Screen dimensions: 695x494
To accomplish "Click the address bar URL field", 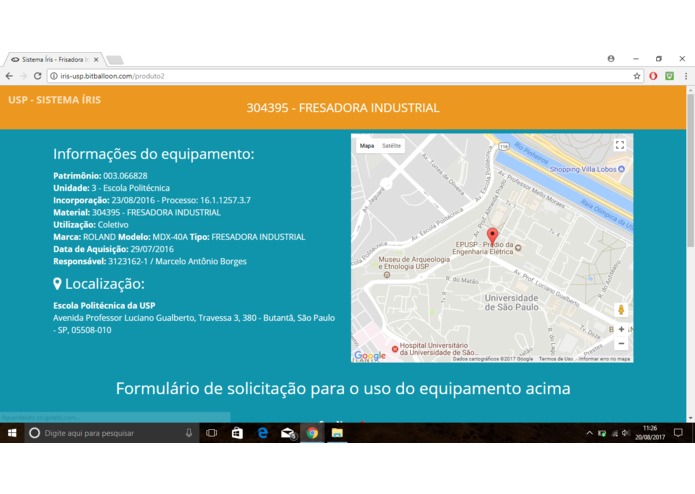I will pyautogui.click(x=344, y=76).
